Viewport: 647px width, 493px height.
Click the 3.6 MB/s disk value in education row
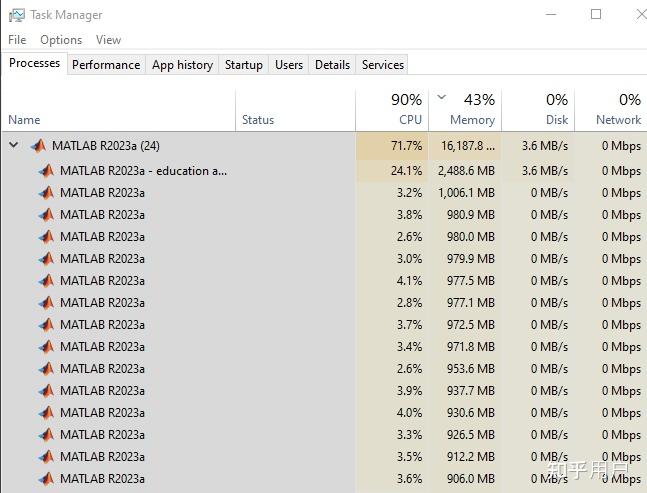point(545,171)
